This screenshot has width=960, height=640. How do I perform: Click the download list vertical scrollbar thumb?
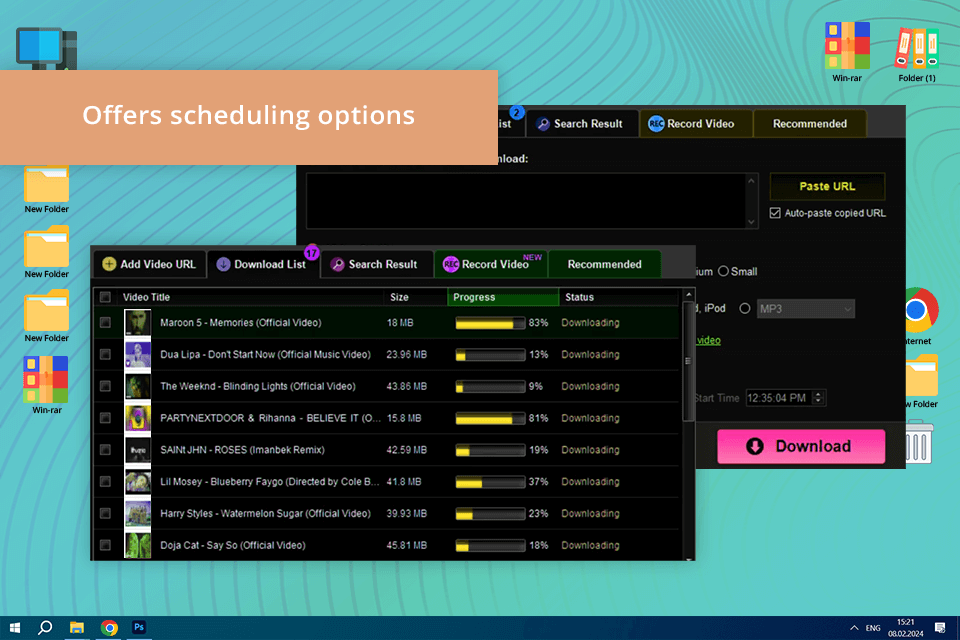tap(689, 361)
